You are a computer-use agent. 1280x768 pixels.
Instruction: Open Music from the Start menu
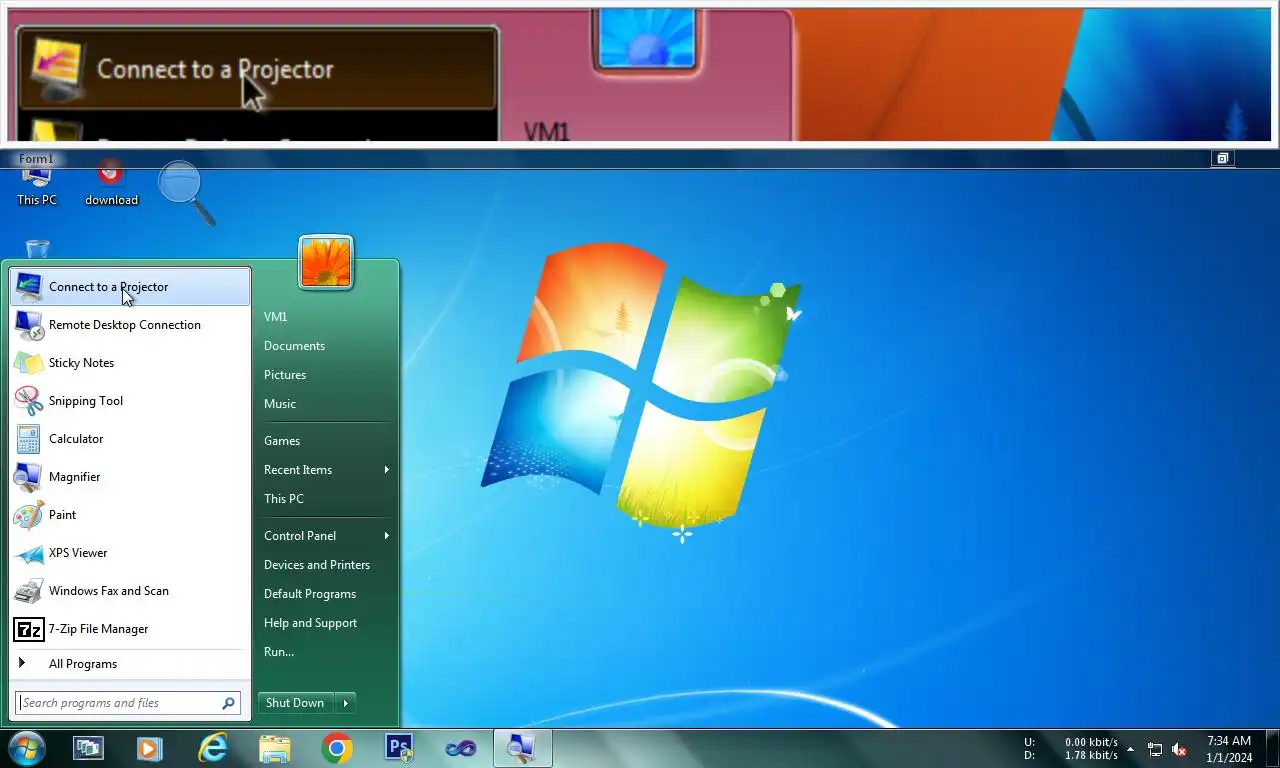pyautogui.click(x=280, y=404)
